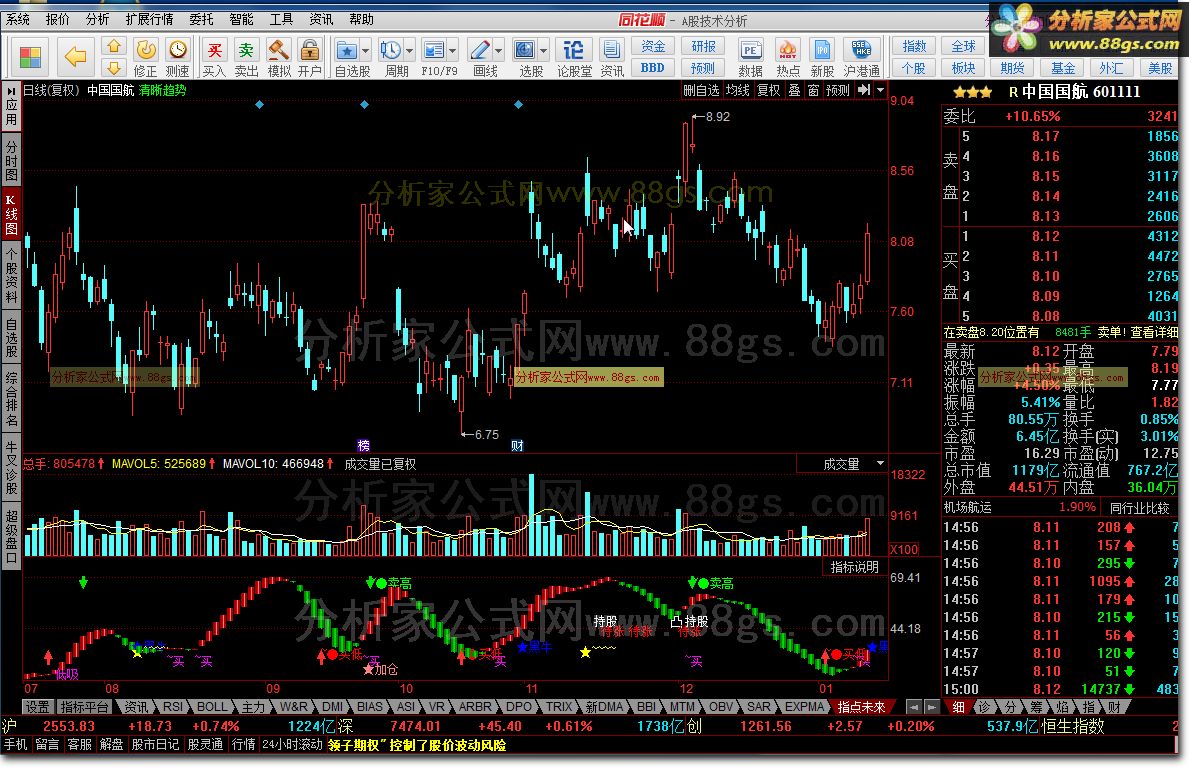The image size is (1191, 768).
Task: Select the TRIX indicator tab
Action: click(x=559, y=706)
